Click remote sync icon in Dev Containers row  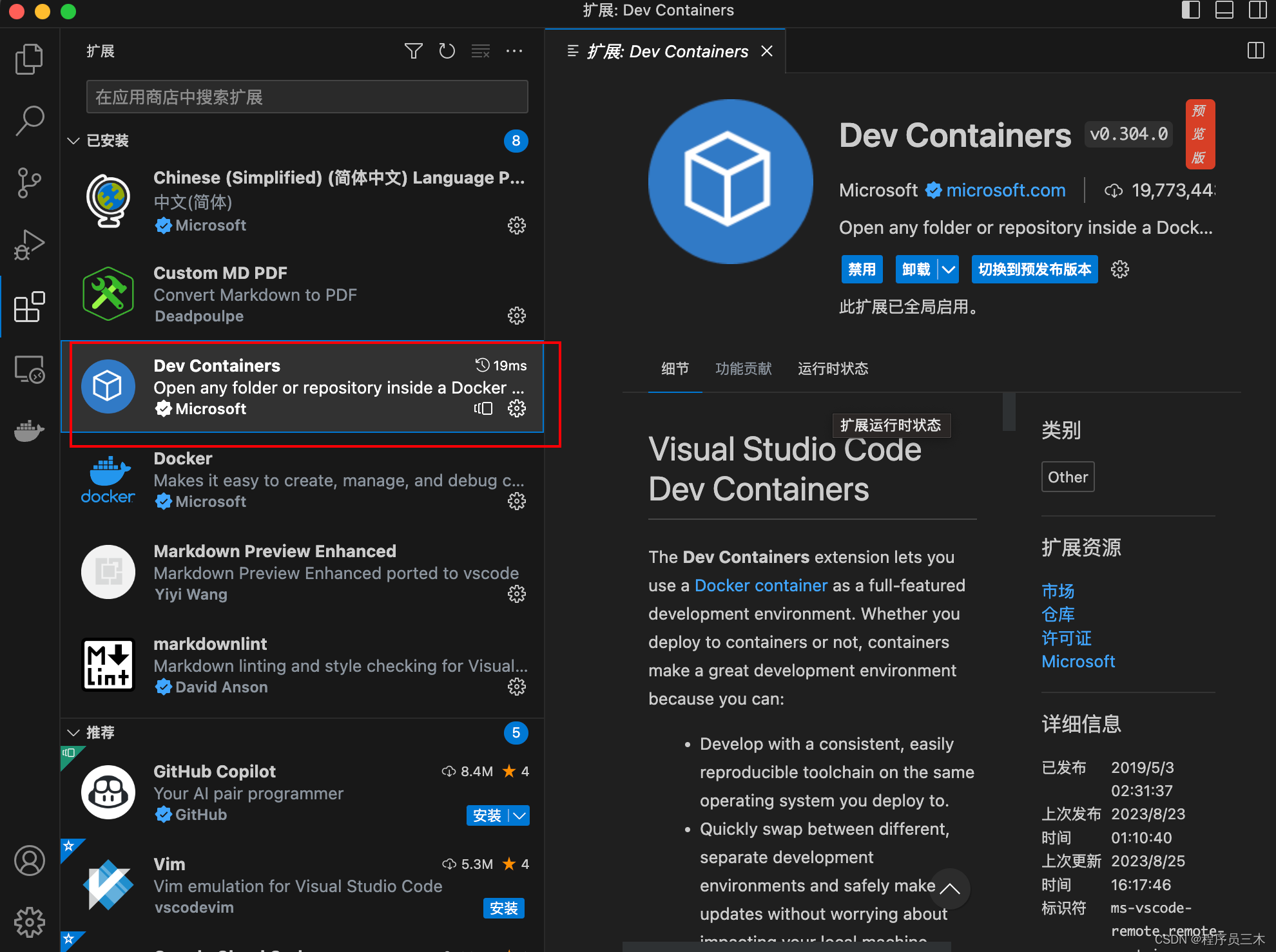[483, 408]
